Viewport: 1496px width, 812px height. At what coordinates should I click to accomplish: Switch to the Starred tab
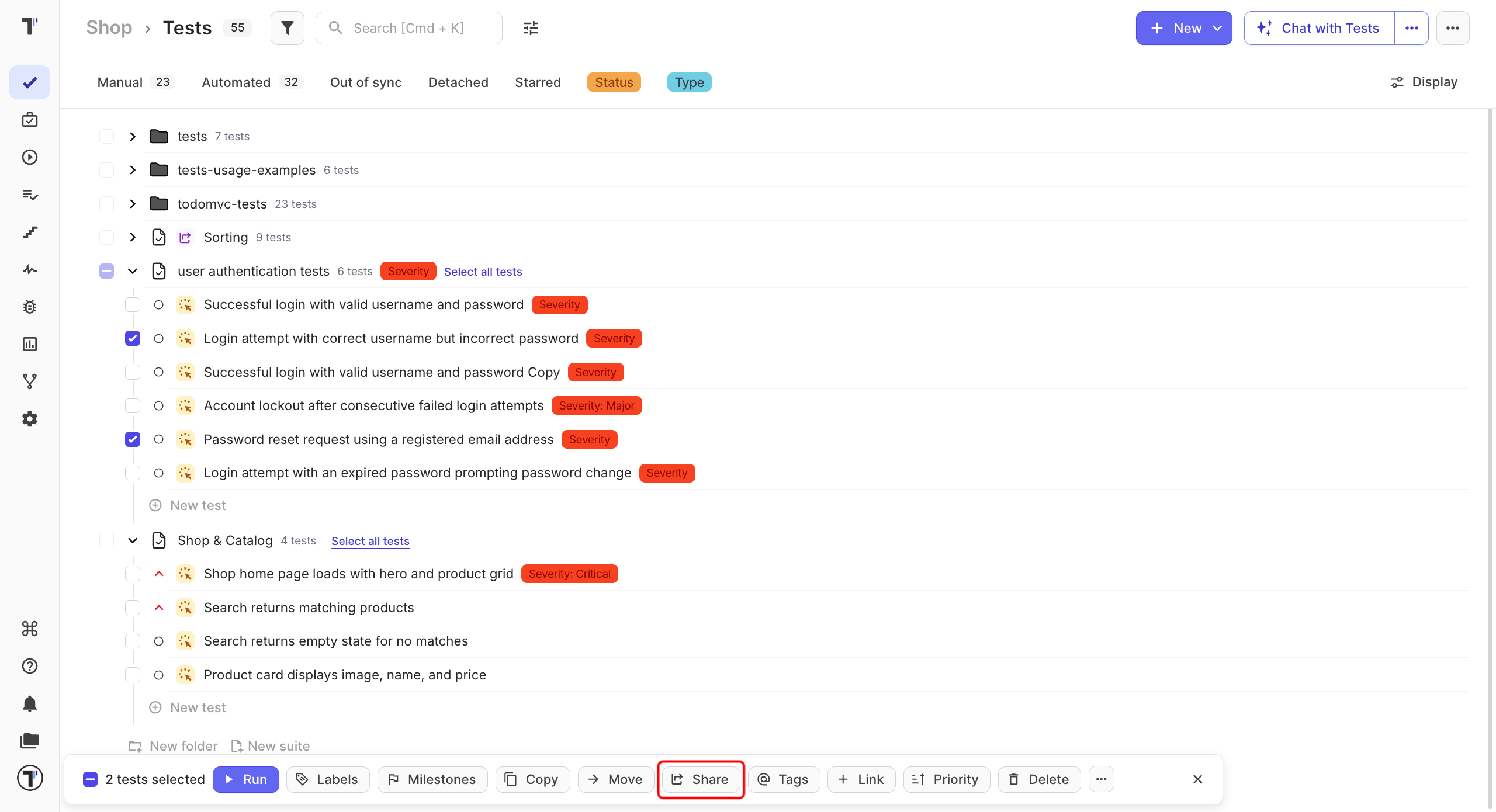tap(538, 82)
